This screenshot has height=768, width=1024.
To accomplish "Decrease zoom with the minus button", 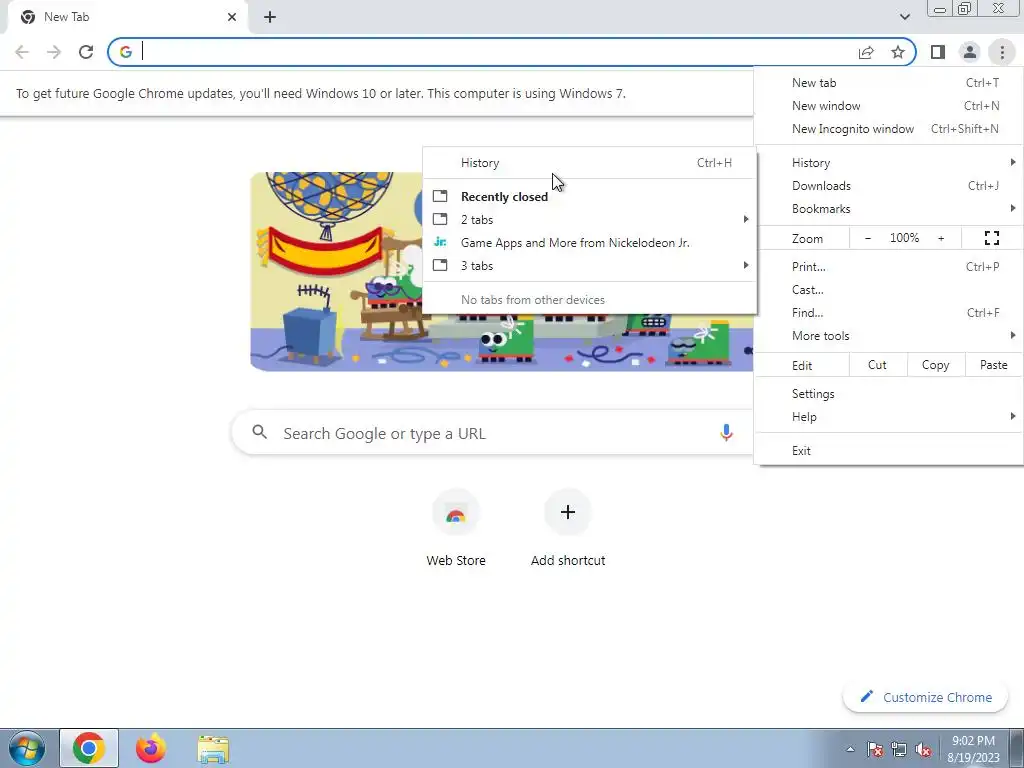I will (x=867, y=238).
